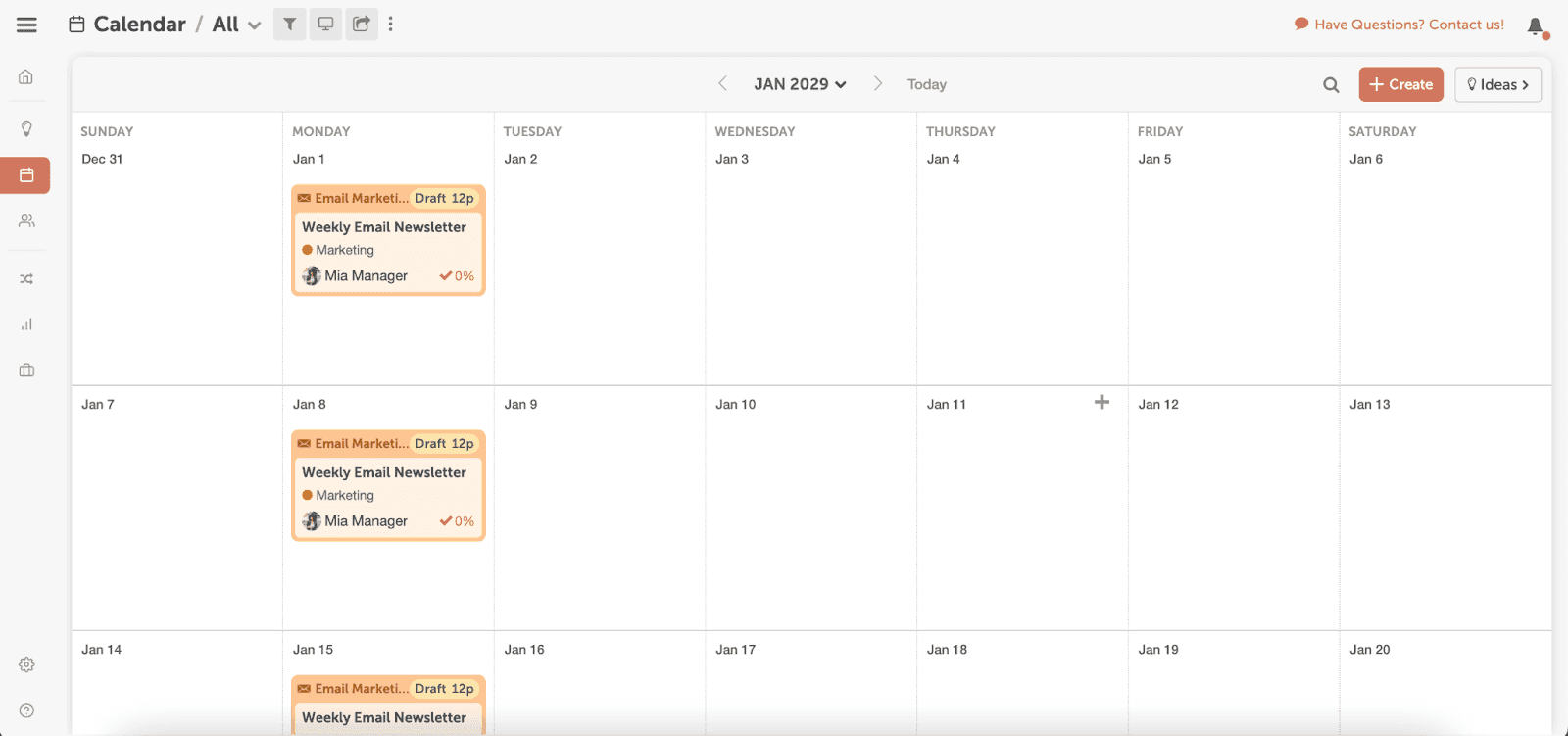Image resolution: width=1568 pixels, height=736 pixels.
Task: Open the hamburger navigation menu
Action: pos(26,25)
